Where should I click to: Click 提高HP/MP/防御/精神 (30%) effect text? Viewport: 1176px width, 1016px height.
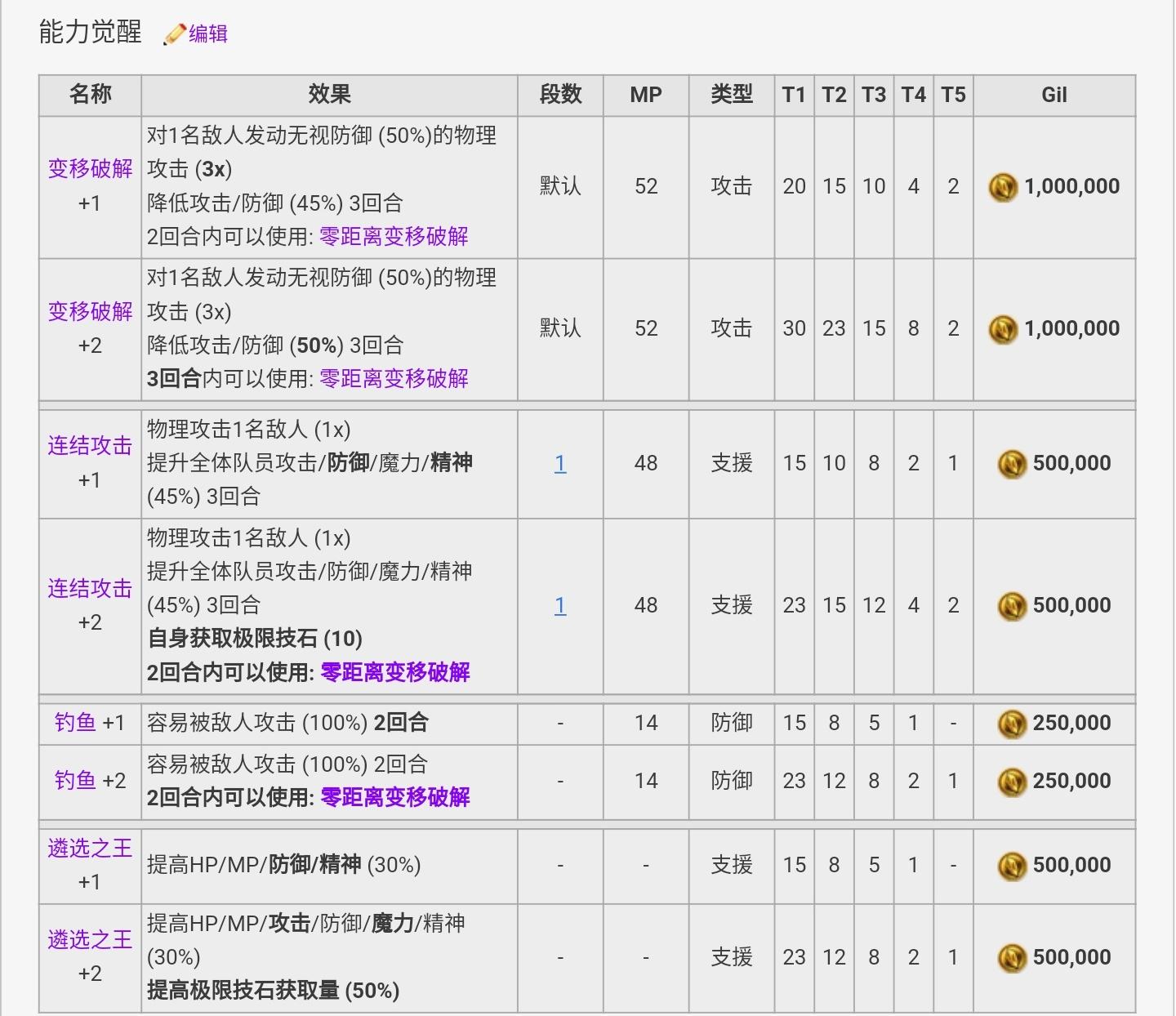(x=284, y=866)
